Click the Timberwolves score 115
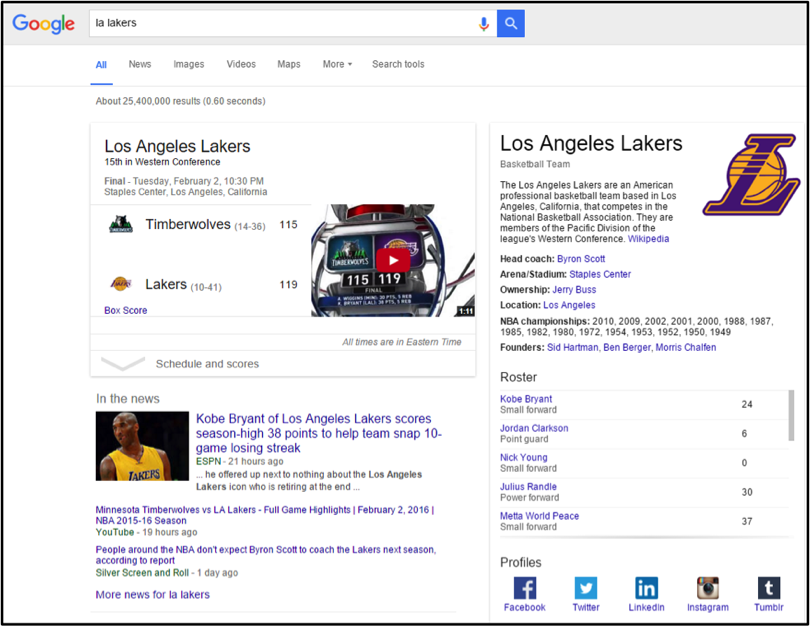 tap(288, 225)
